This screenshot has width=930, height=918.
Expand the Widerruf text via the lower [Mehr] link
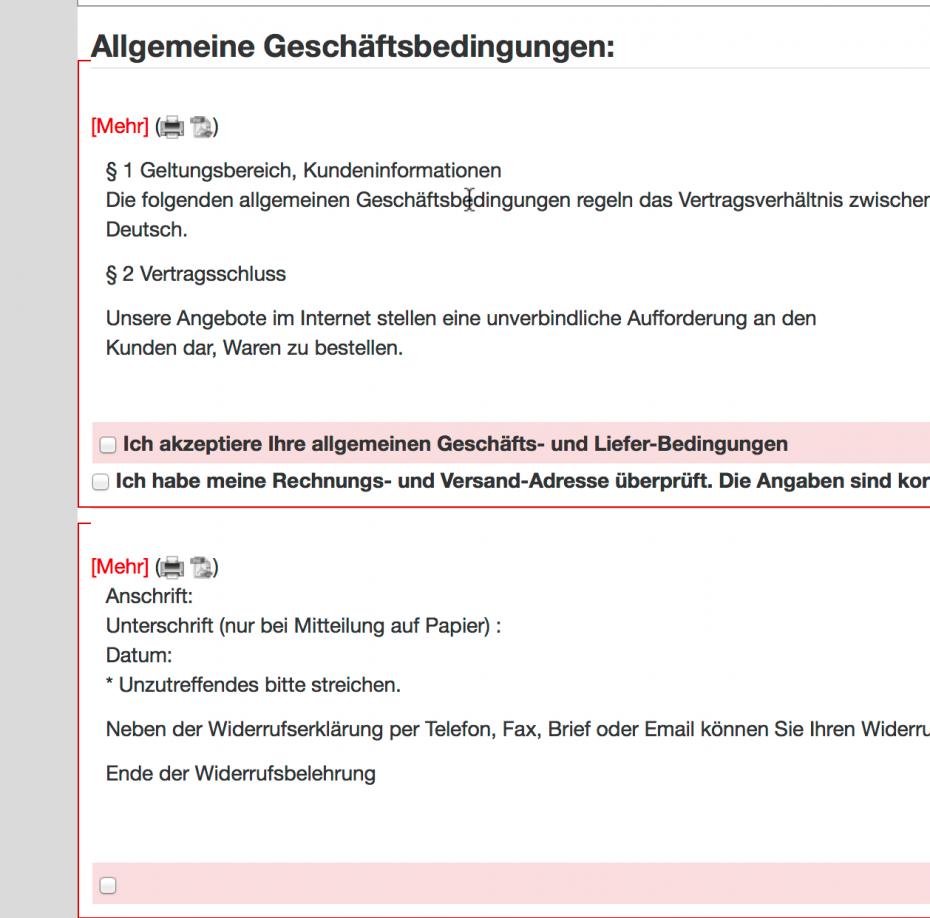pyautogui.click(x=119, y=568)
